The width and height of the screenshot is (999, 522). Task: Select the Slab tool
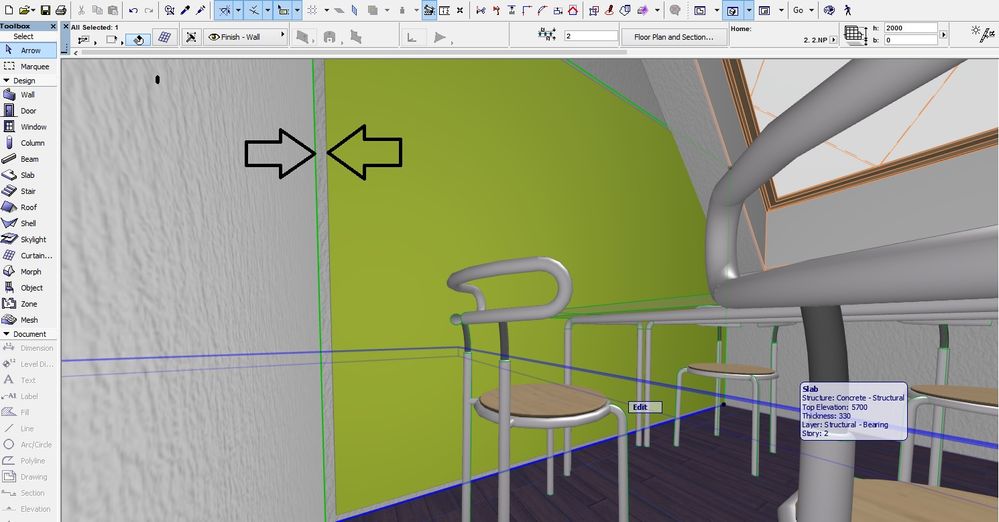[28, 175]
